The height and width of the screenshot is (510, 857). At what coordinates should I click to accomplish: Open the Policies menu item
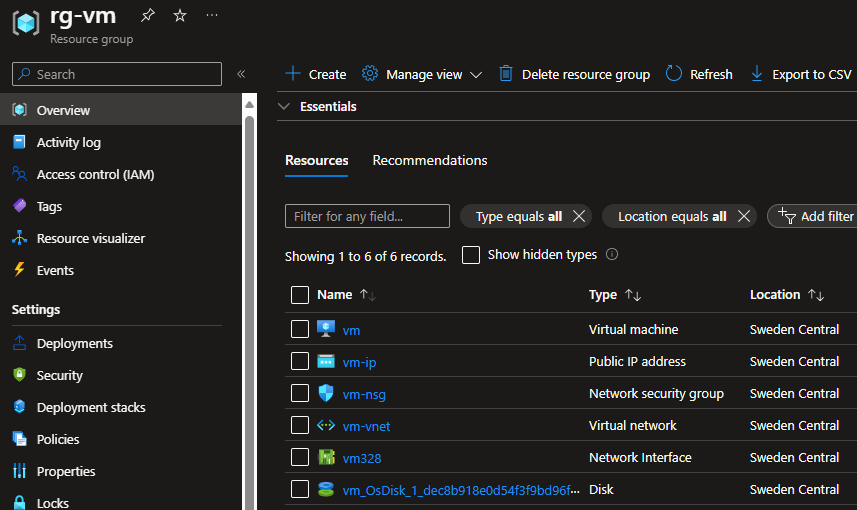[58, 439]
